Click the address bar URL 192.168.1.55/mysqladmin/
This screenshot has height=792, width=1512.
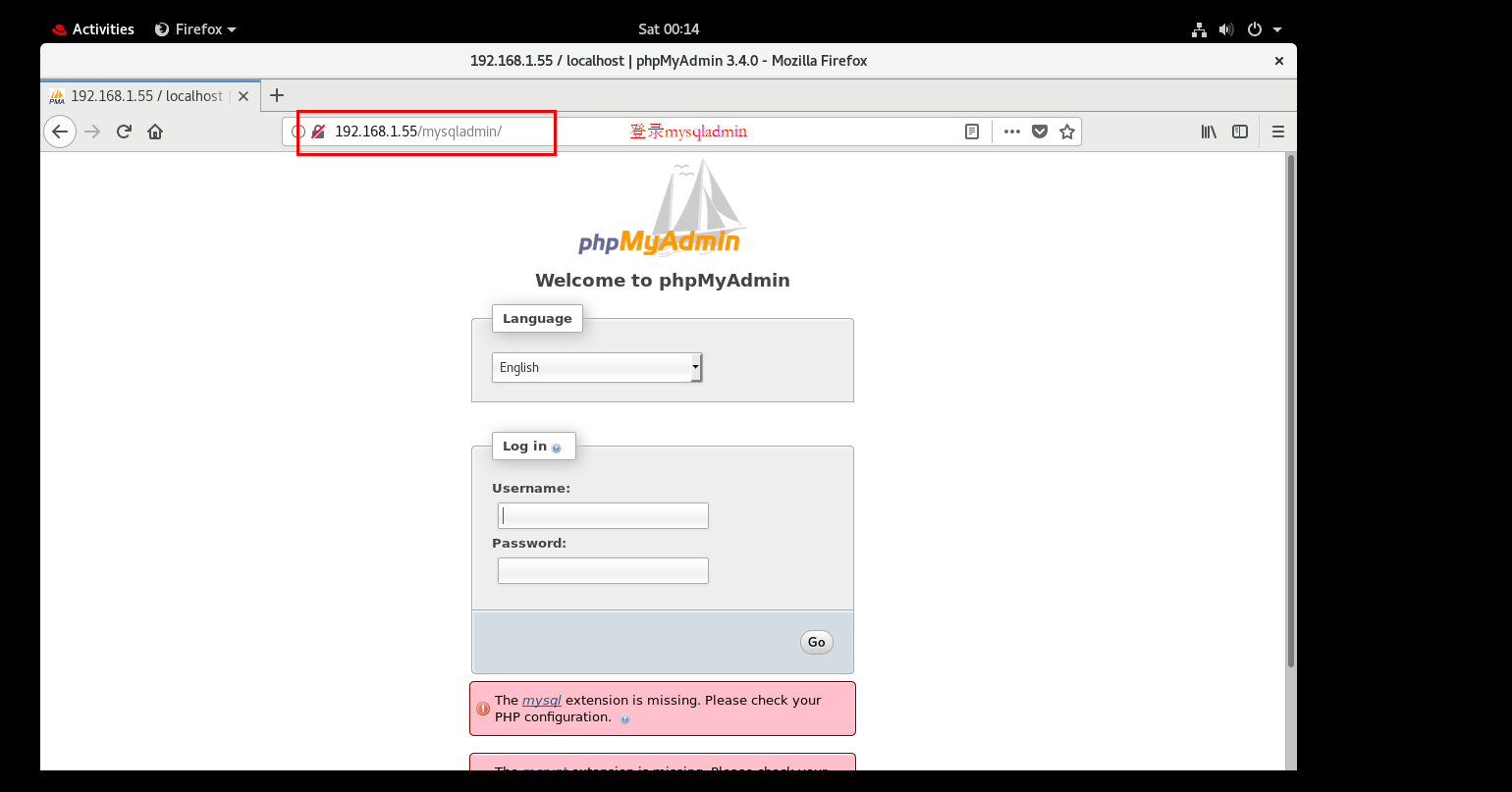(x=418, y=132)
